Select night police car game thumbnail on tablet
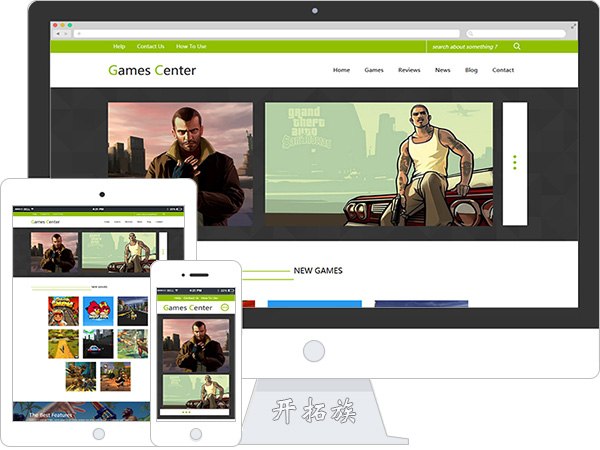 [x=98, y=344]
